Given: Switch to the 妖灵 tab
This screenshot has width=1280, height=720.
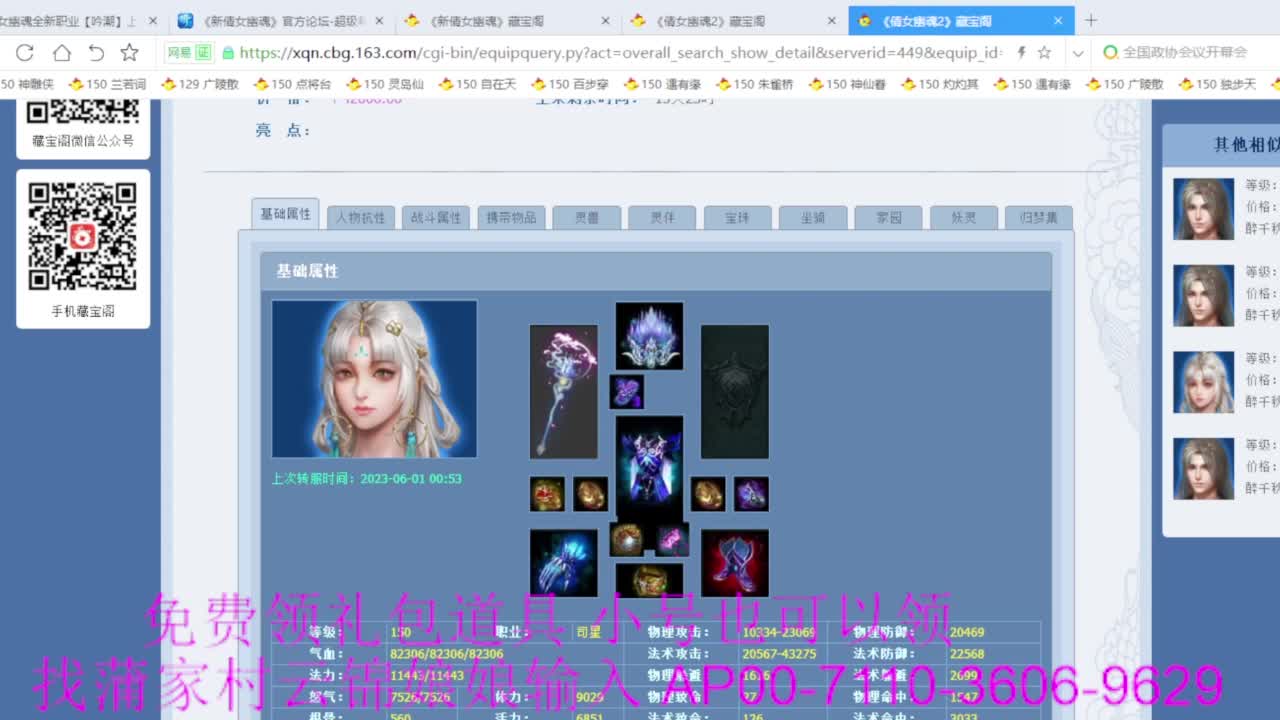Looking at the screenshot, I should 964,217.
